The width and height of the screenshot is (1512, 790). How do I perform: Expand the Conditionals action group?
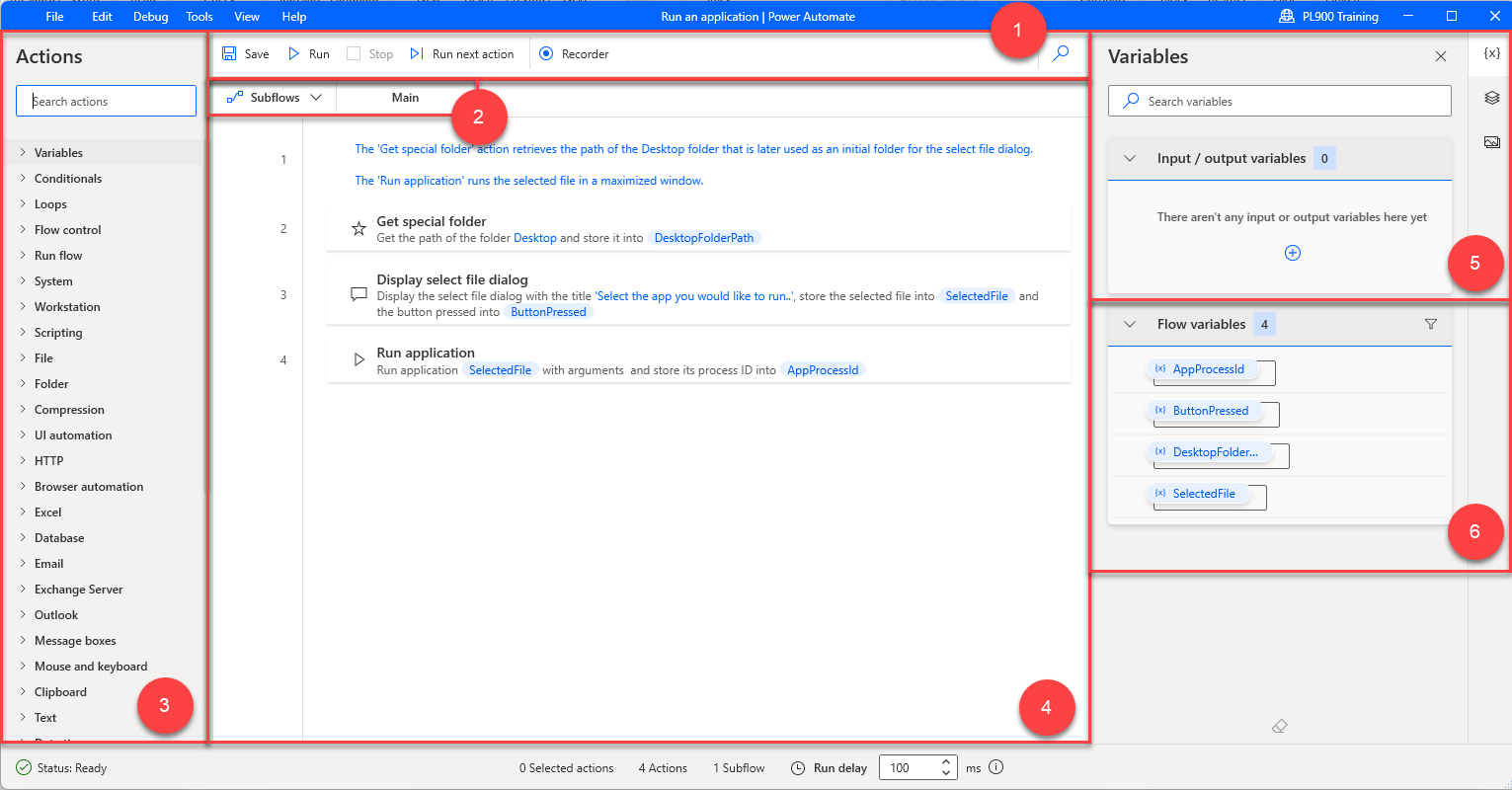(x=23, y=178)
